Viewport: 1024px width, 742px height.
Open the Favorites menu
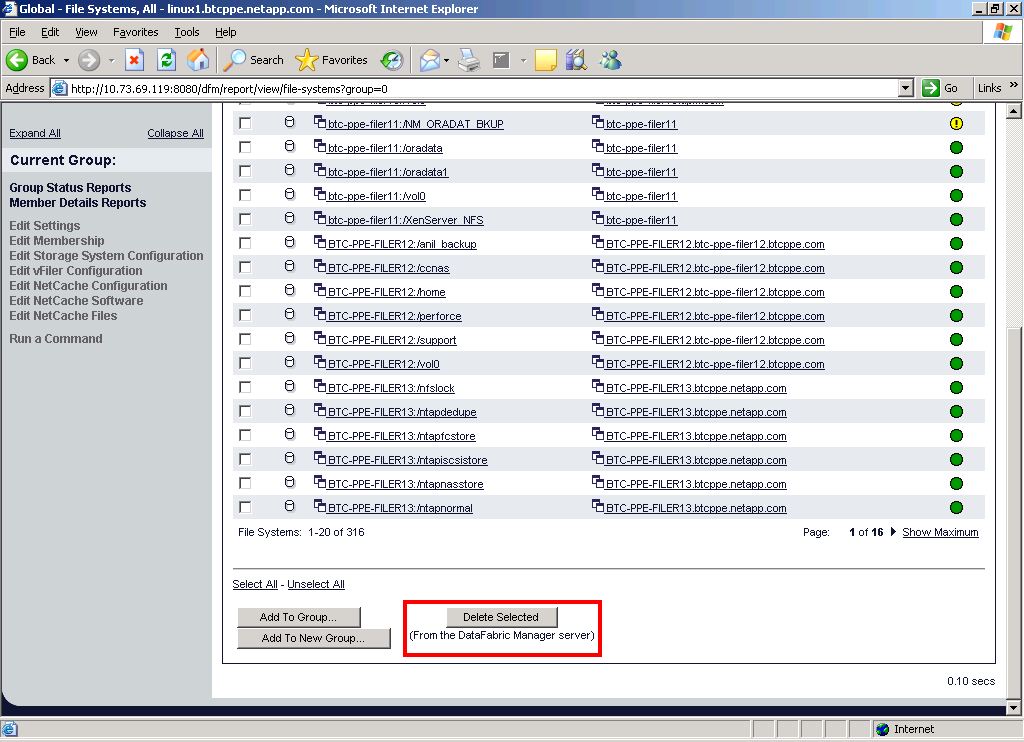135,32
